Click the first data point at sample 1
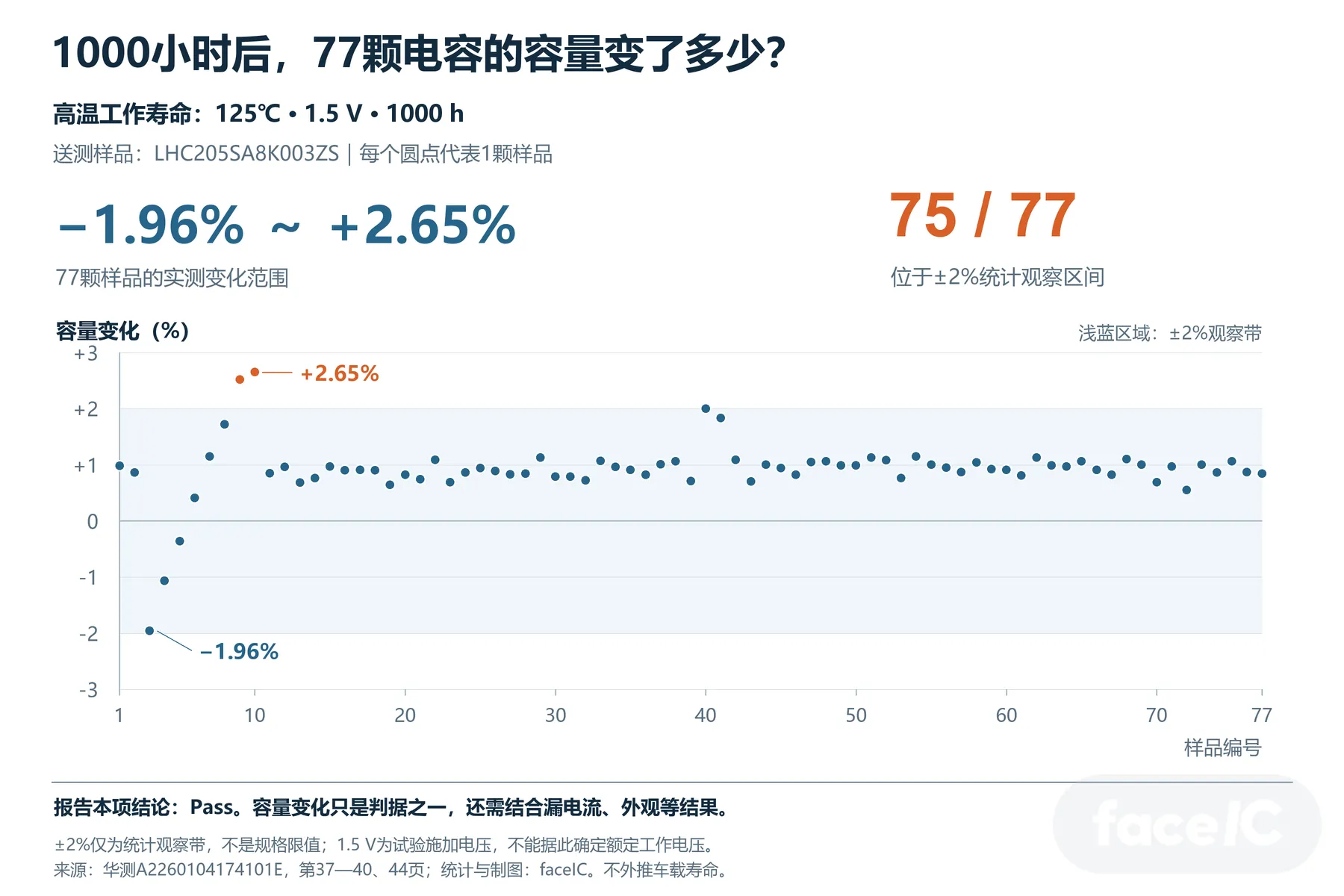The height and width of the screenshot is (896, 1344). pyautogui.click(x=119, y=465)
